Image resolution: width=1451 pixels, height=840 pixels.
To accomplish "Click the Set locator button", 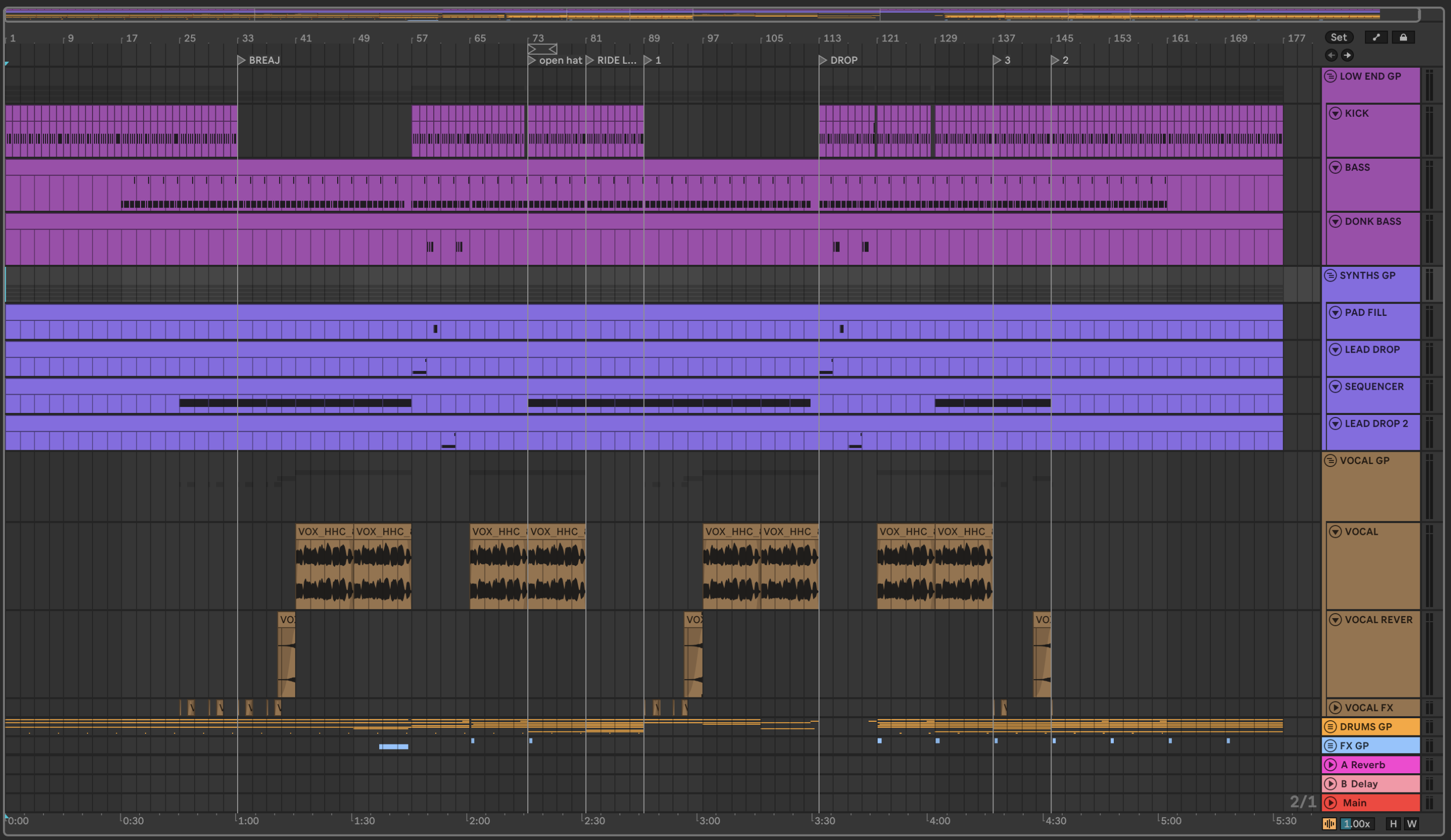I will pos(1339,37).
